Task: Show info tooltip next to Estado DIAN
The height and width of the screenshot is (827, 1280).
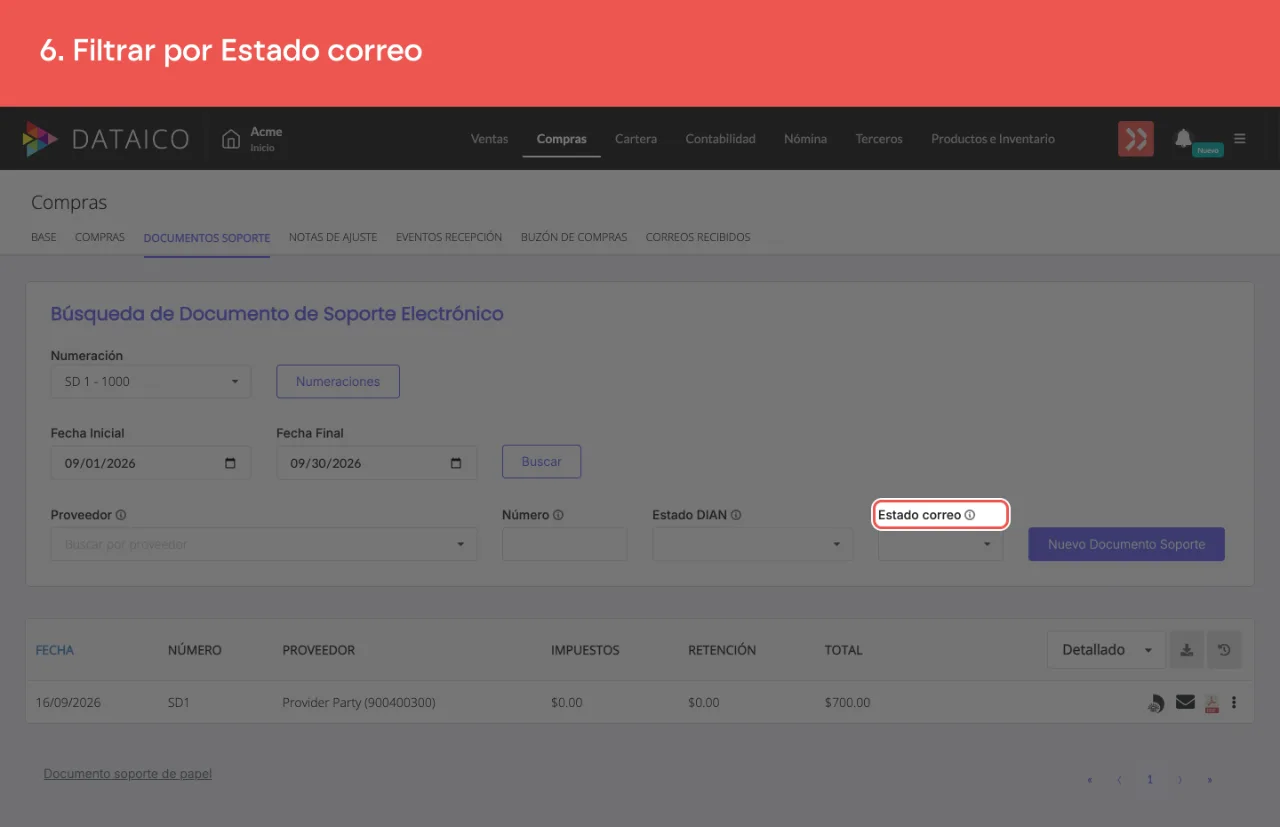Action: point(736,515)
